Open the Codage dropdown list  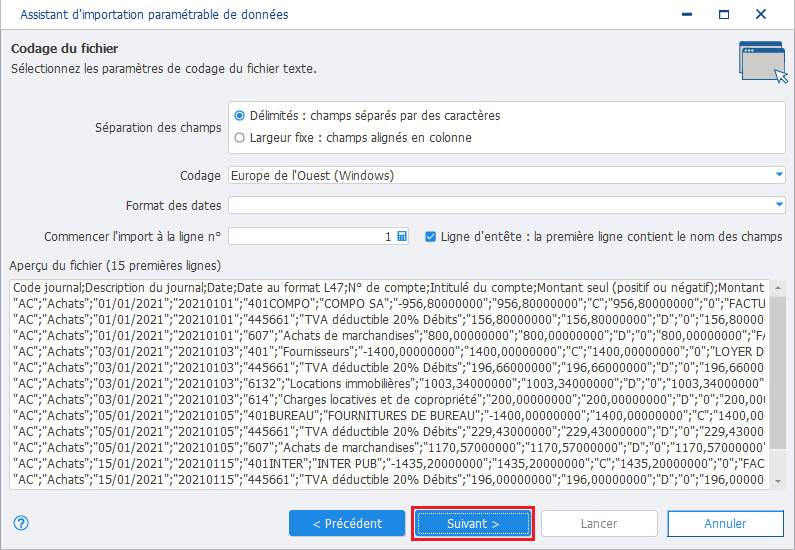point(779,175)
